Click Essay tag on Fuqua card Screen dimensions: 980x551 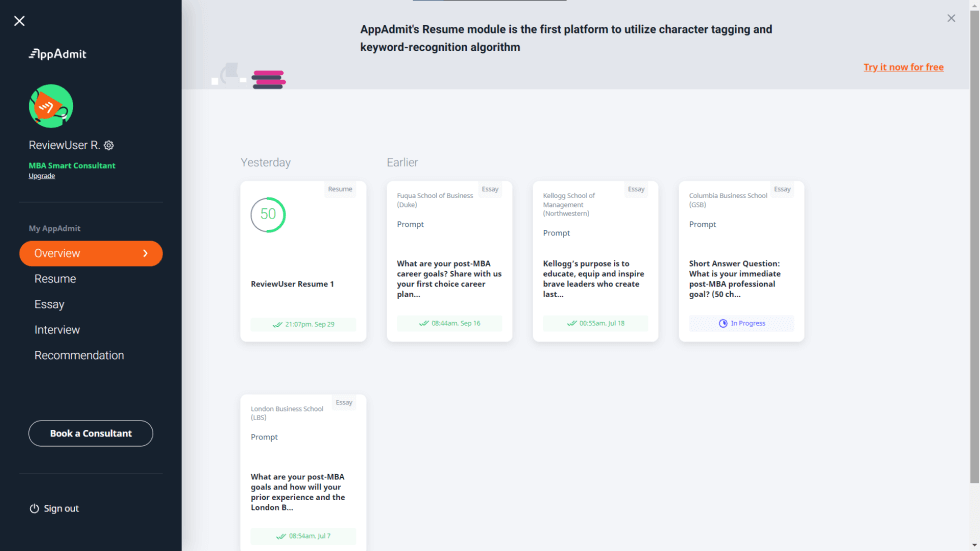pyautogui.click(x=490, y=189)
